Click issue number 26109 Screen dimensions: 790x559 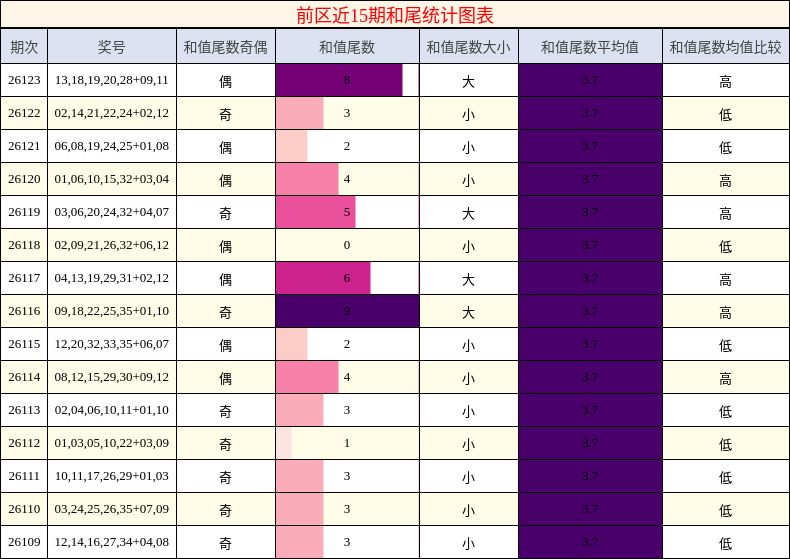tap(24, 542)
